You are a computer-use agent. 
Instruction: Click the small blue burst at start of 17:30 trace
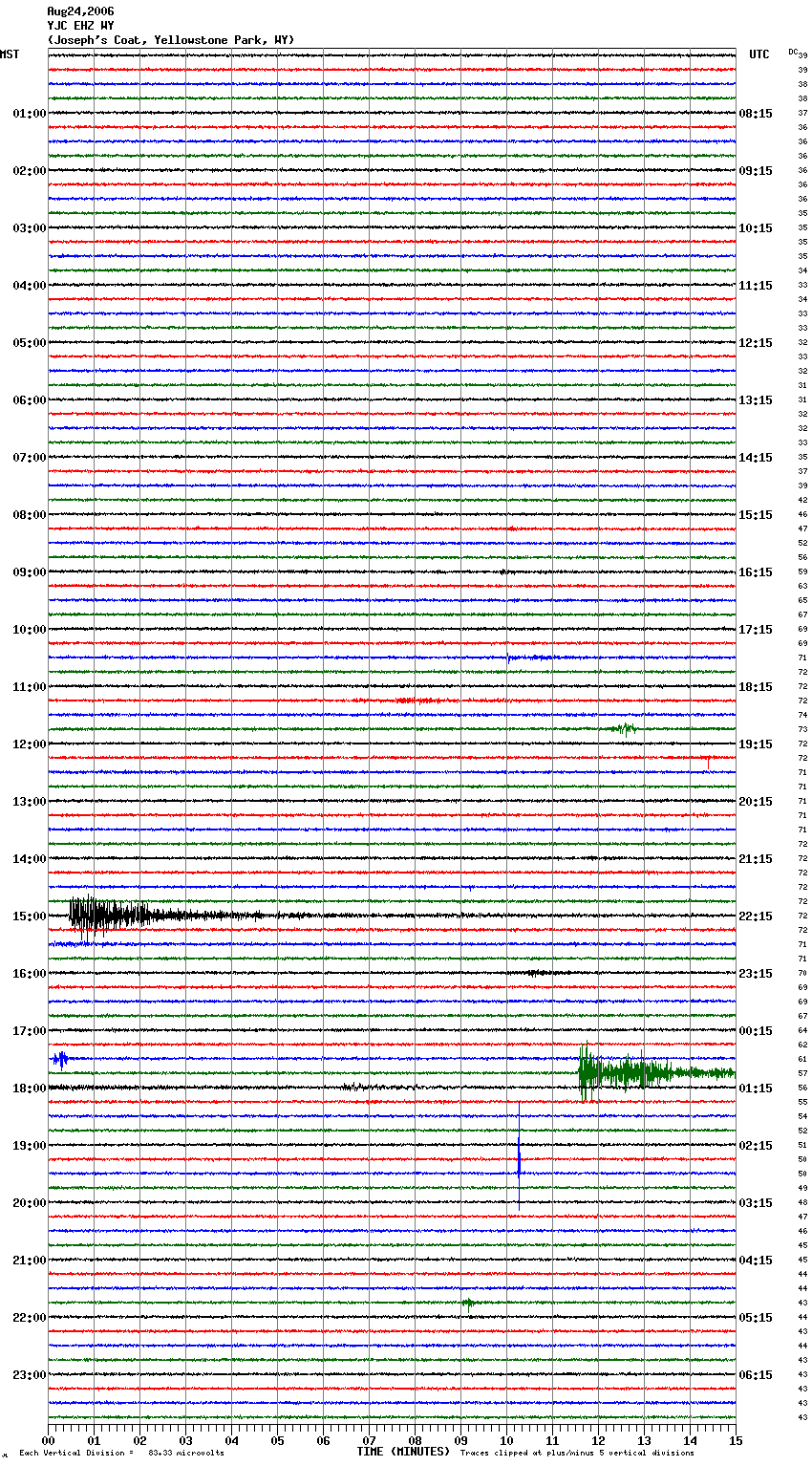(x=61, y=1059)
